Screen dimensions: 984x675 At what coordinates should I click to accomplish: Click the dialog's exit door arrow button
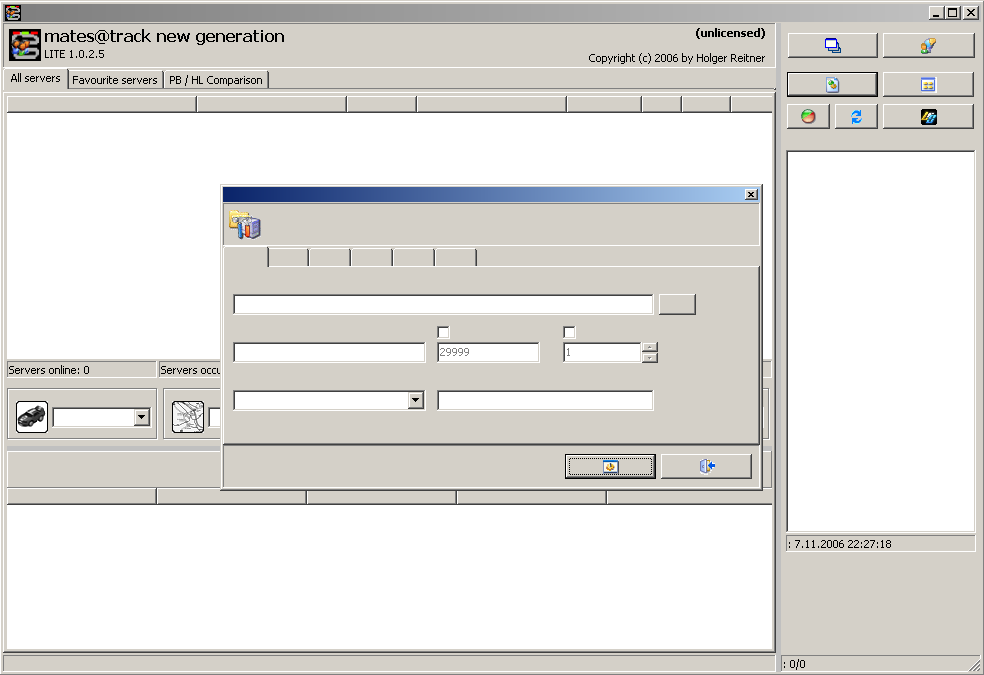(706, 466)
